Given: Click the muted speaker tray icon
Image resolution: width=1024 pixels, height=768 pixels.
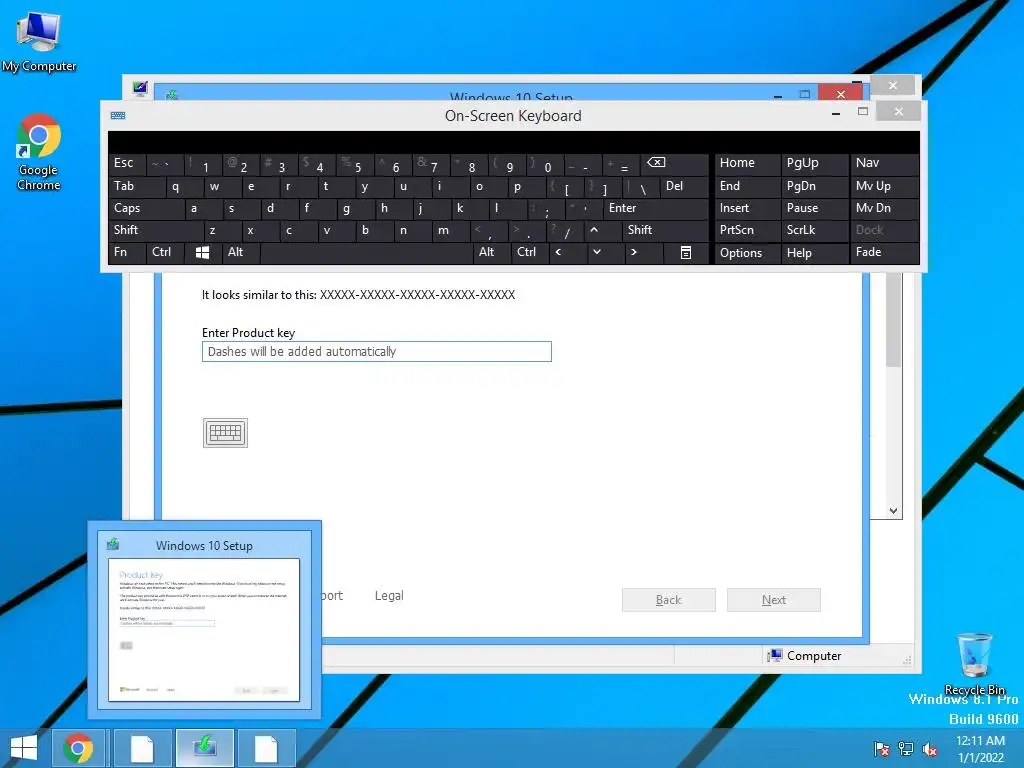Looking at the screenshot, I should pyautogui.click(x=930, y=749).
